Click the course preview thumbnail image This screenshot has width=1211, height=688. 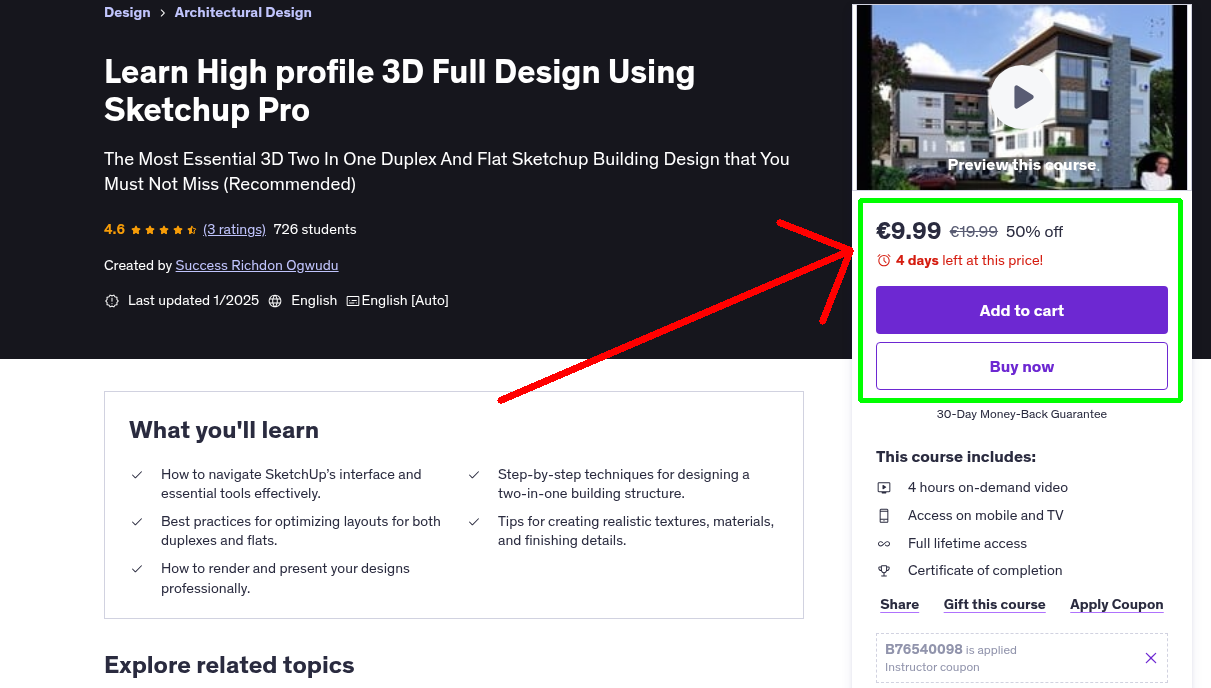point(1022,97)
